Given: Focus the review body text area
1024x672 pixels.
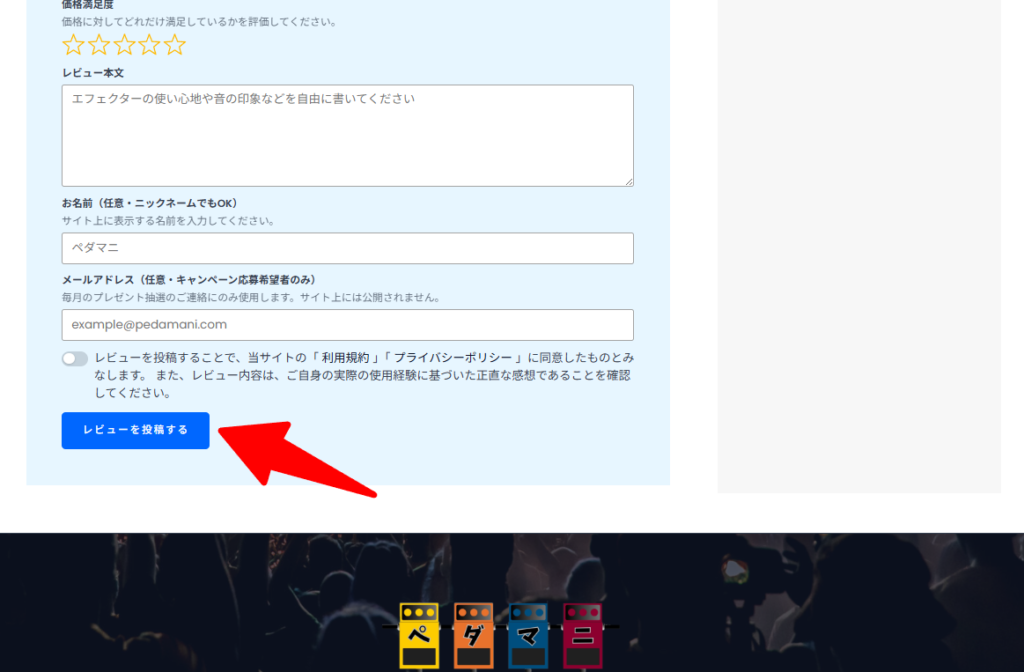Looking at the screenshot, I should pyautogui.click(x=347, y=135).
